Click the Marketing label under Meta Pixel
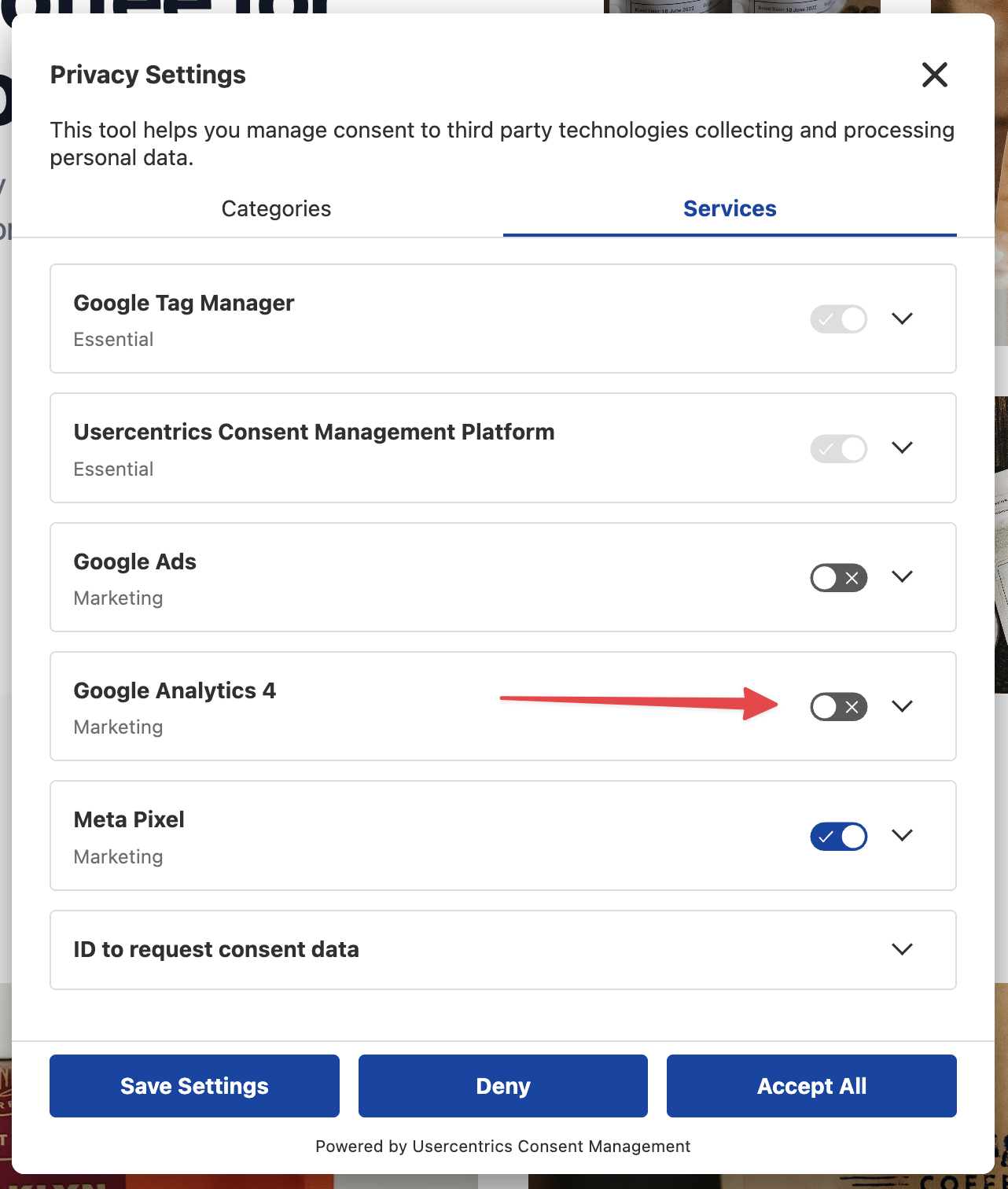This screenshot has height=1189, width=1008. coord(118,857)
